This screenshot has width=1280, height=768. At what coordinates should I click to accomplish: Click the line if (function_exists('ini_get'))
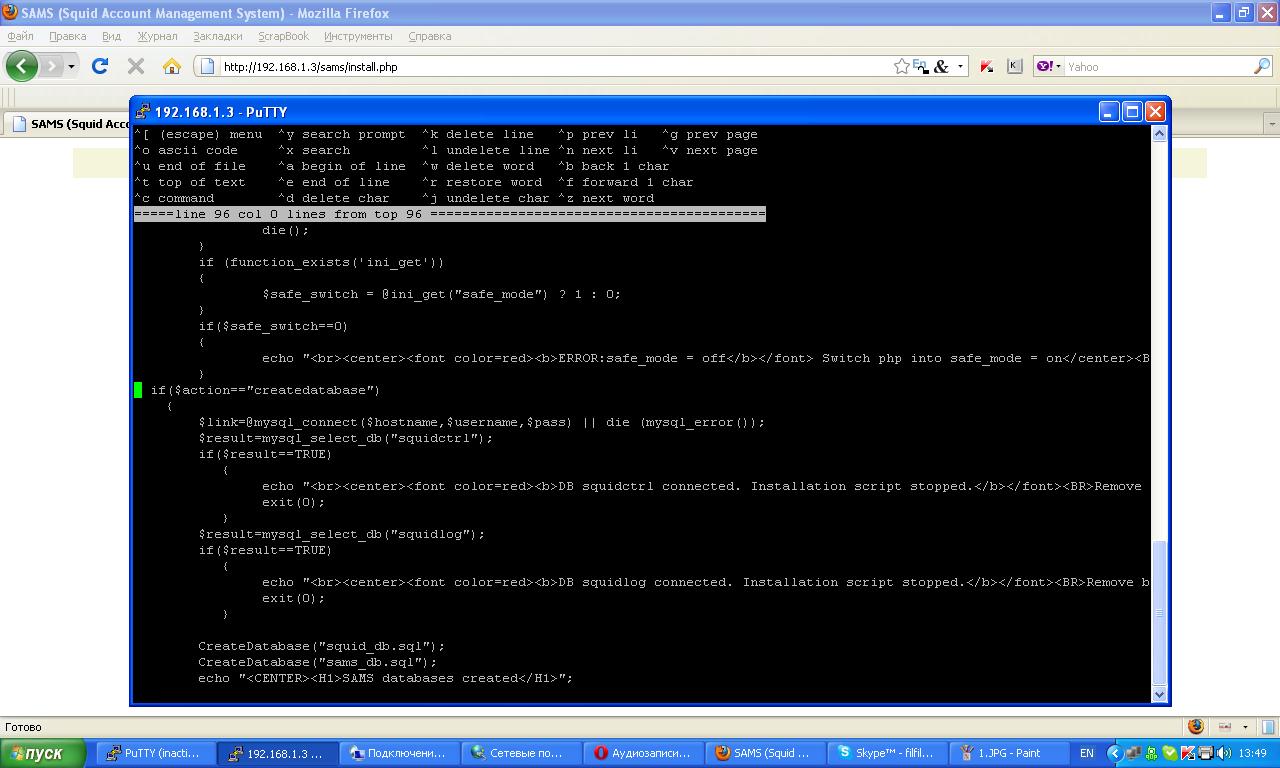tap(321, 262)
